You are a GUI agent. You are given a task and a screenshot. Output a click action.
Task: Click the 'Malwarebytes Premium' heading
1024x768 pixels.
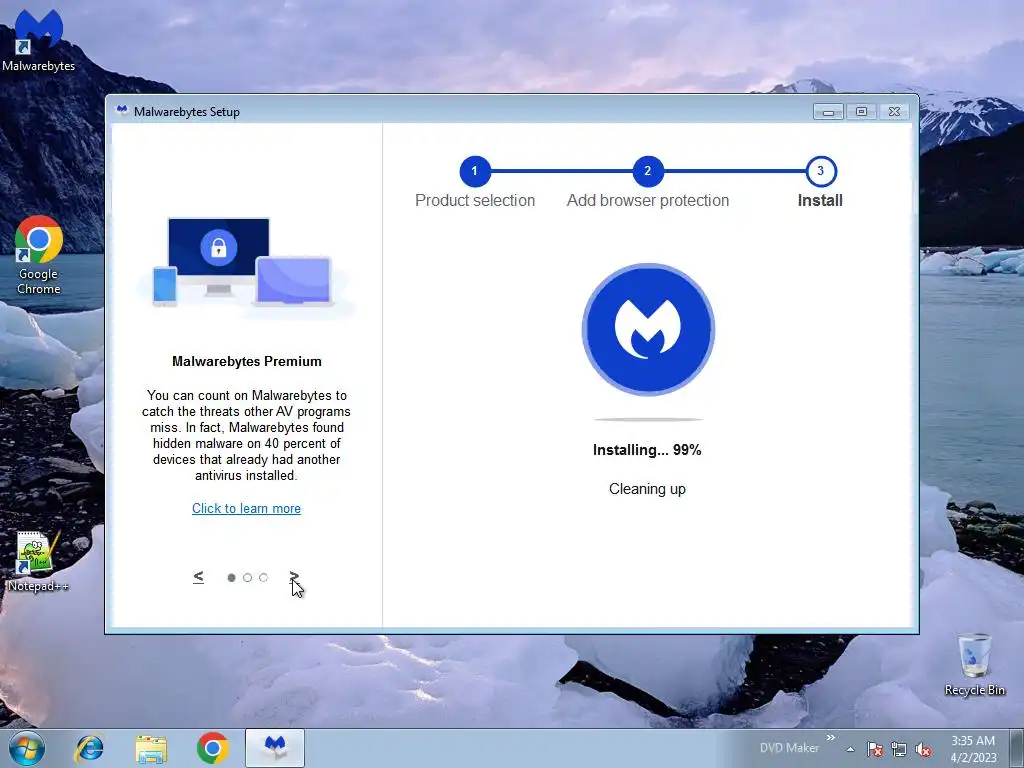click(x=247, y=361)
